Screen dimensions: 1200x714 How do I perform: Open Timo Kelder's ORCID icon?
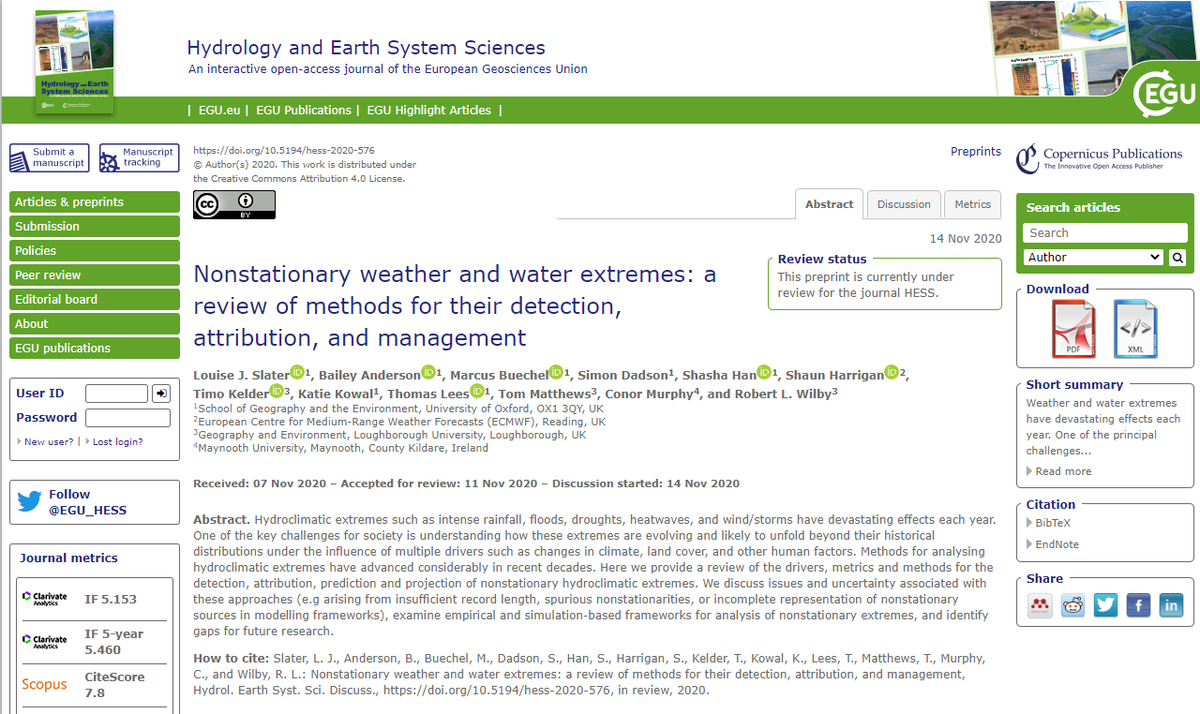pyautogui.click(x=276, y=392)
